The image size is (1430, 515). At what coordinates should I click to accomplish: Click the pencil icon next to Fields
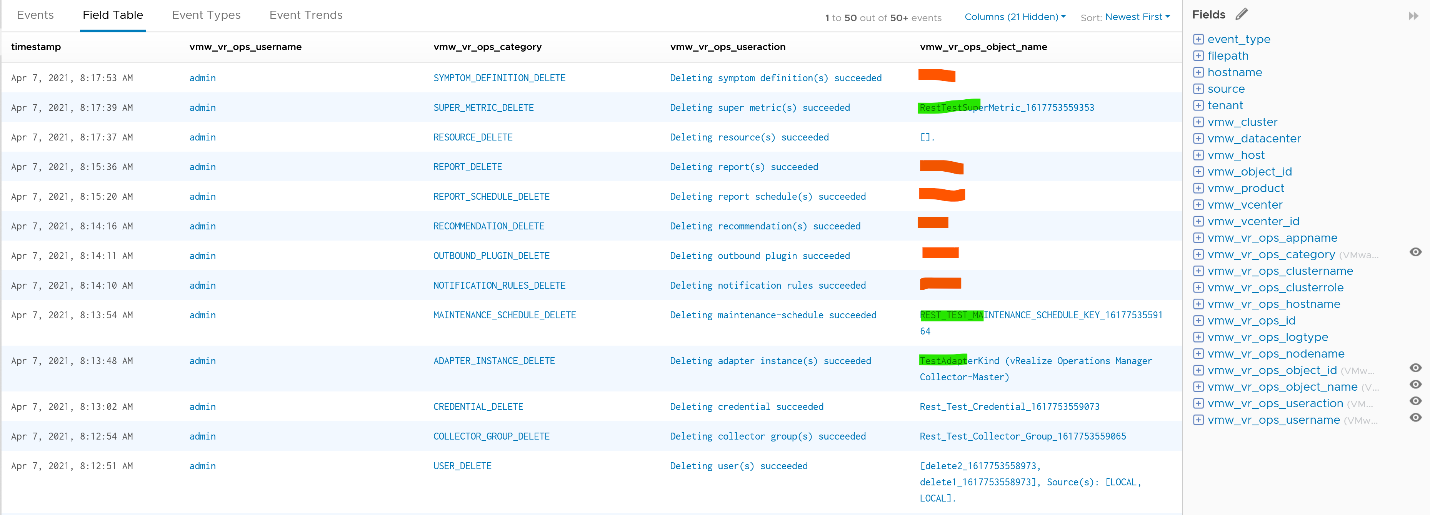[x=1241, y=15]
